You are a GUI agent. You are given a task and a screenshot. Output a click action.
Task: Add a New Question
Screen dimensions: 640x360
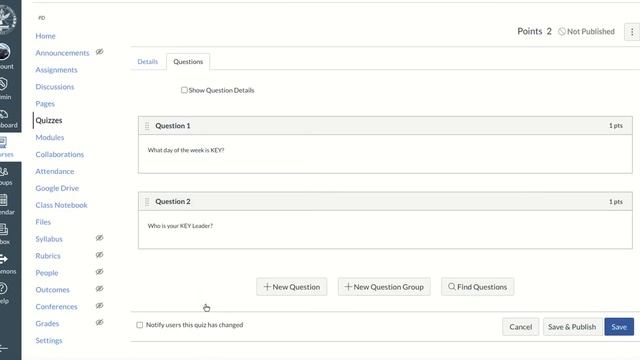[292, 287]
